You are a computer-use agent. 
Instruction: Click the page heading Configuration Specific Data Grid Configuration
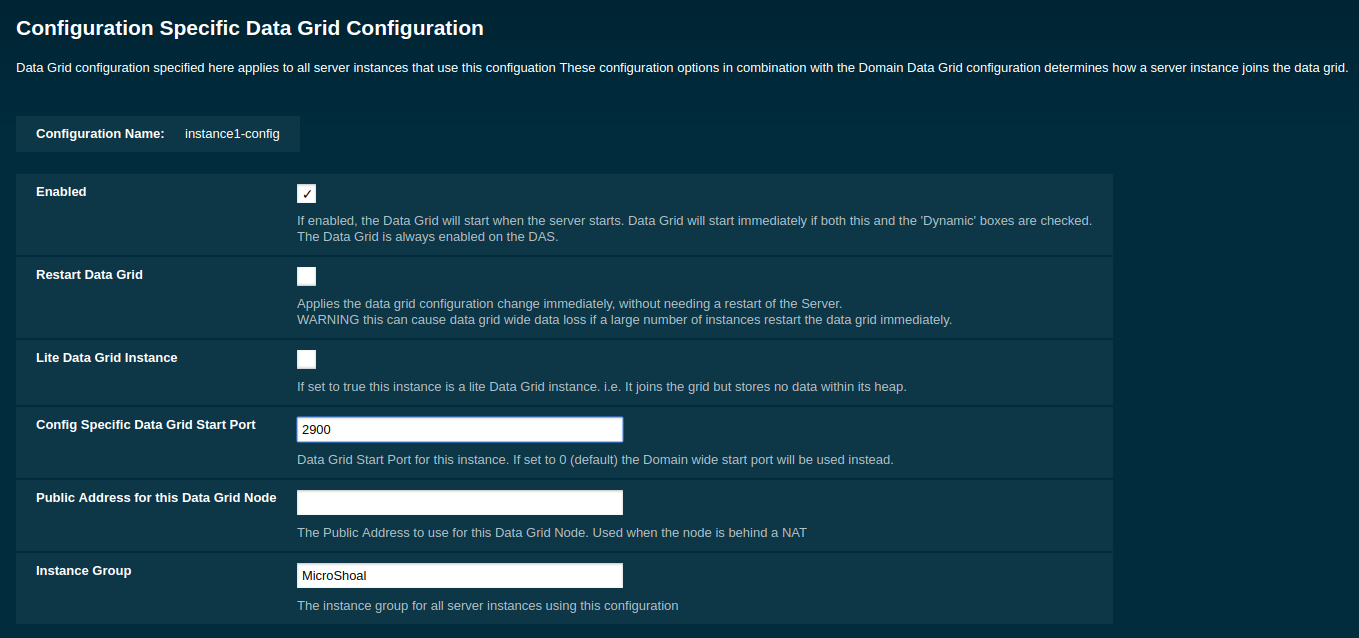click(x=249, y=28)
